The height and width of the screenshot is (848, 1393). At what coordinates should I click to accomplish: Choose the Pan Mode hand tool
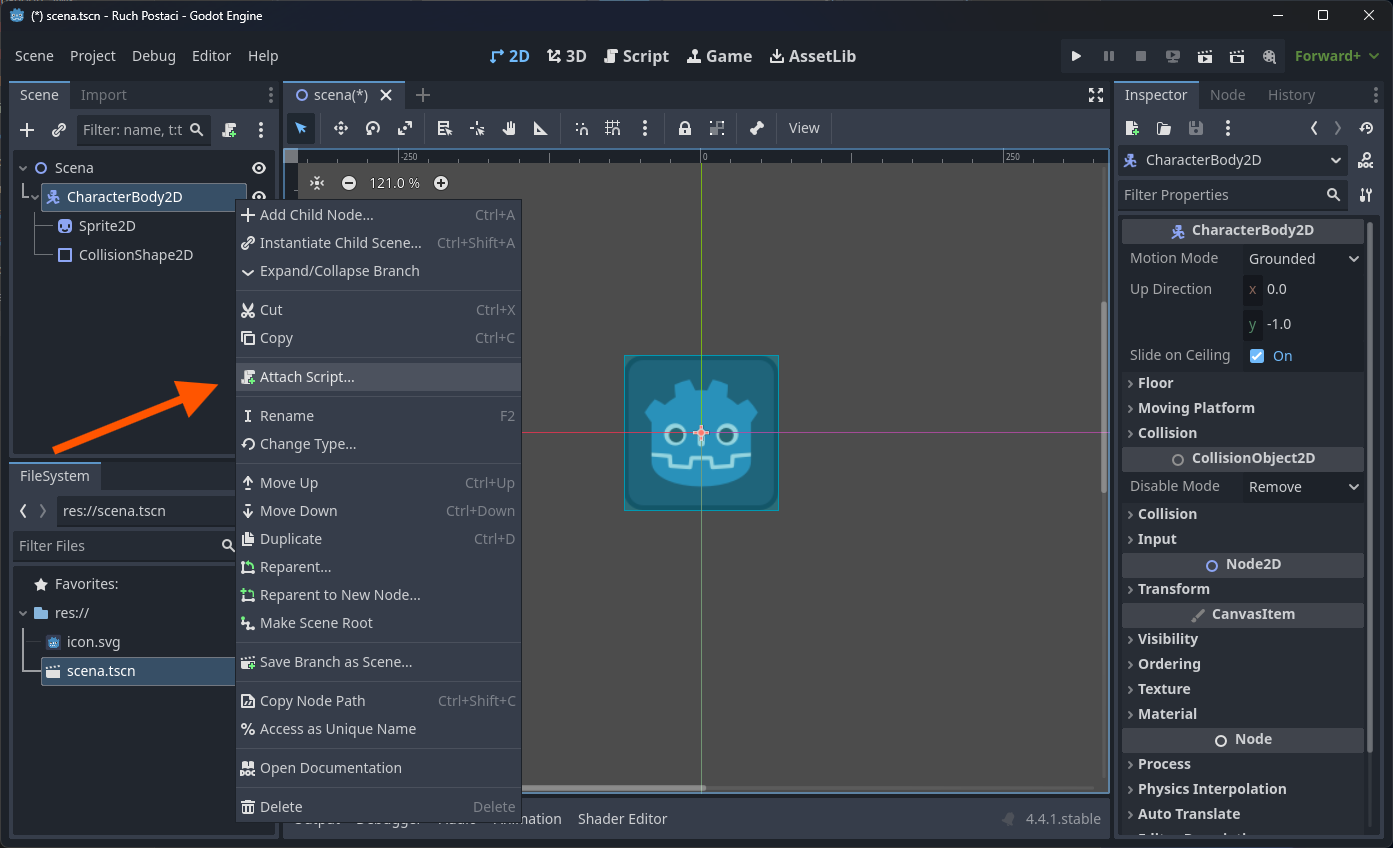pos(509,128)
